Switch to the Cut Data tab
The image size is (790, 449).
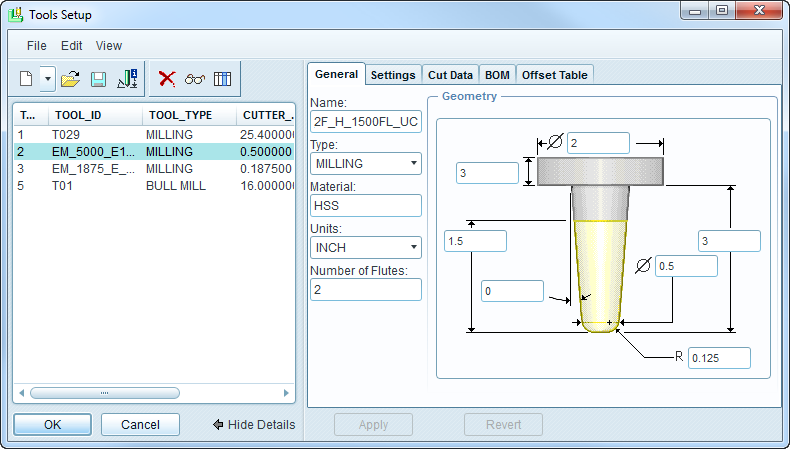[450, 75]
